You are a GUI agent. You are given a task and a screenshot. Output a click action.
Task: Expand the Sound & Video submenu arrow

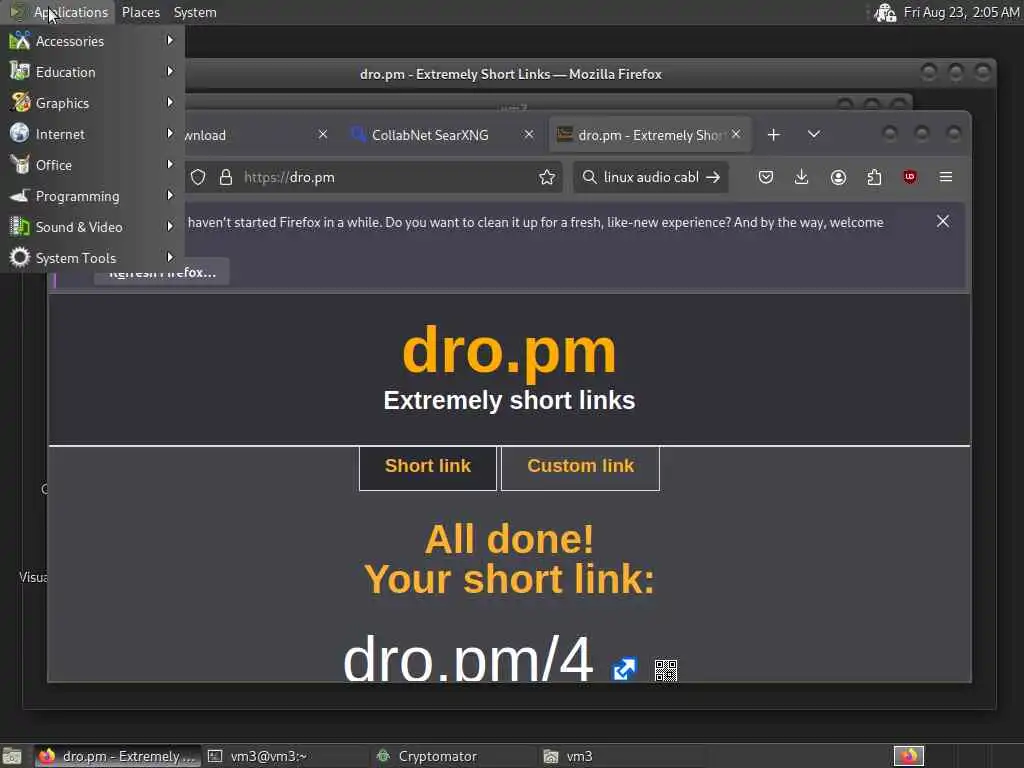tap(170, 227)
